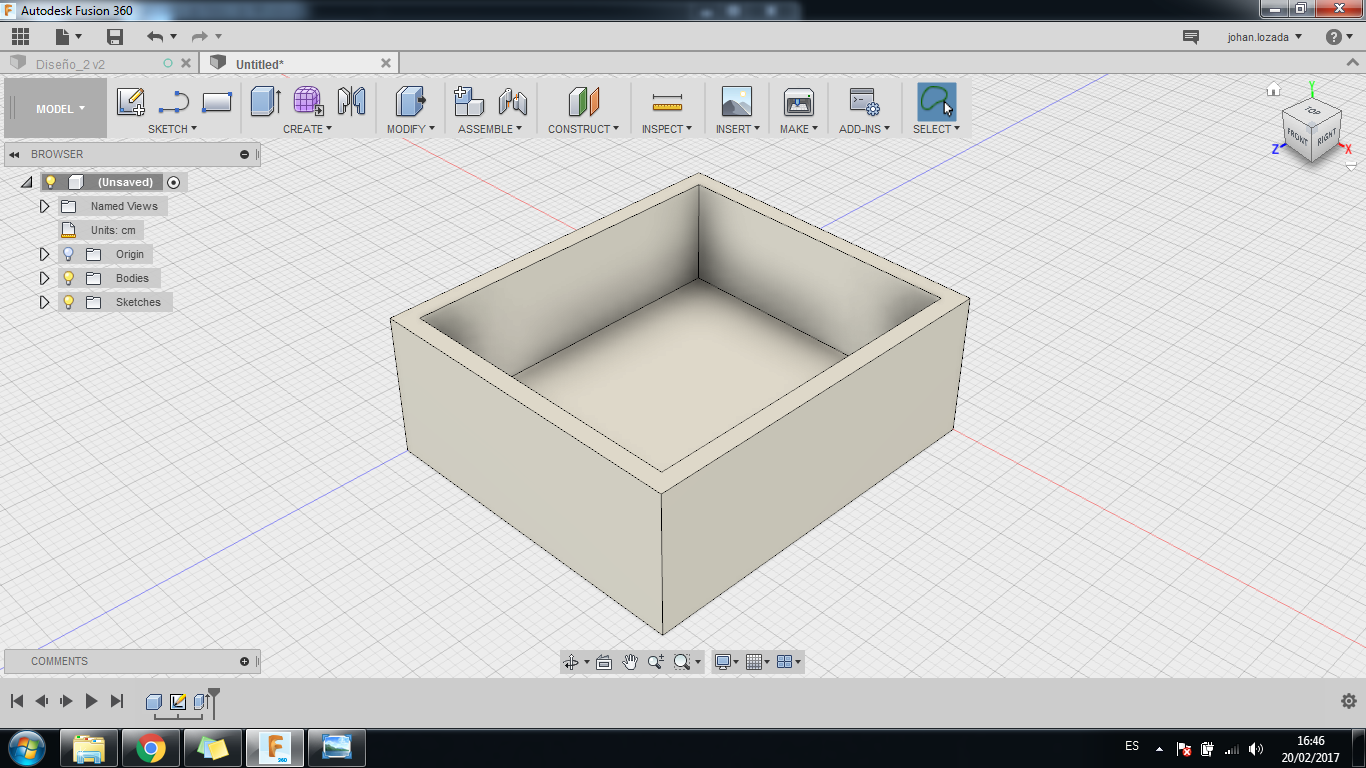This screenshot has width=1366, height=768.
Task: Open Grid and Snaps dropdown
Action: (x=758, y=662)
